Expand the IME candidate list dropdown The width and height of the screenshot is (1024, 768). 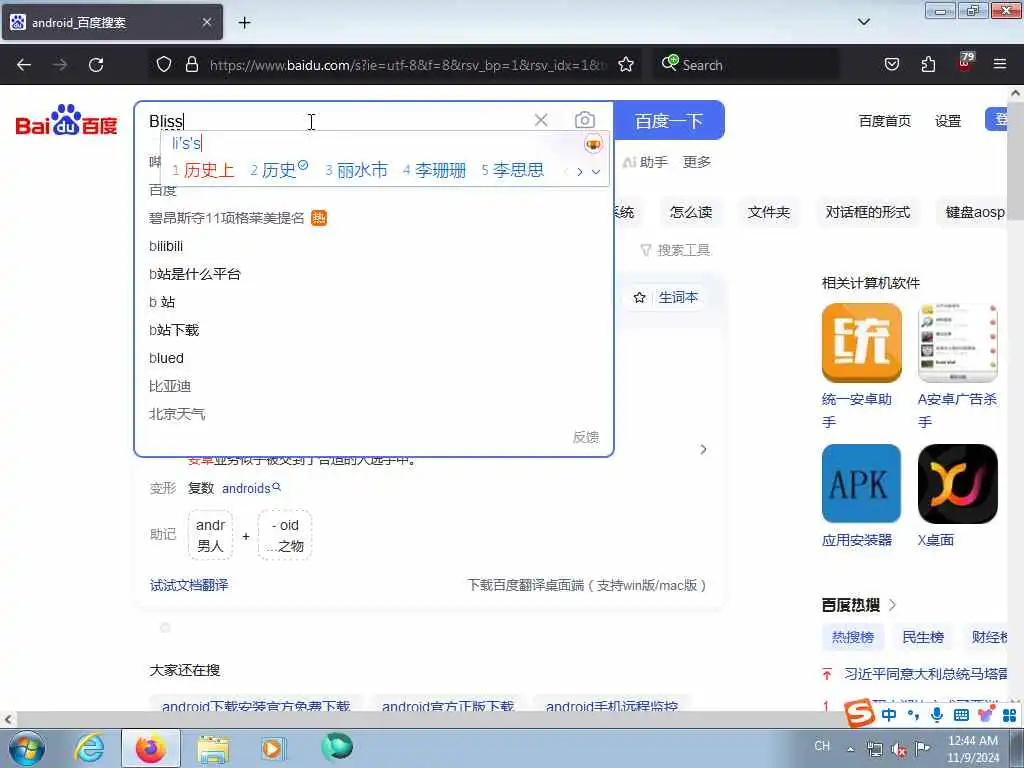click(x=596, y=172)
